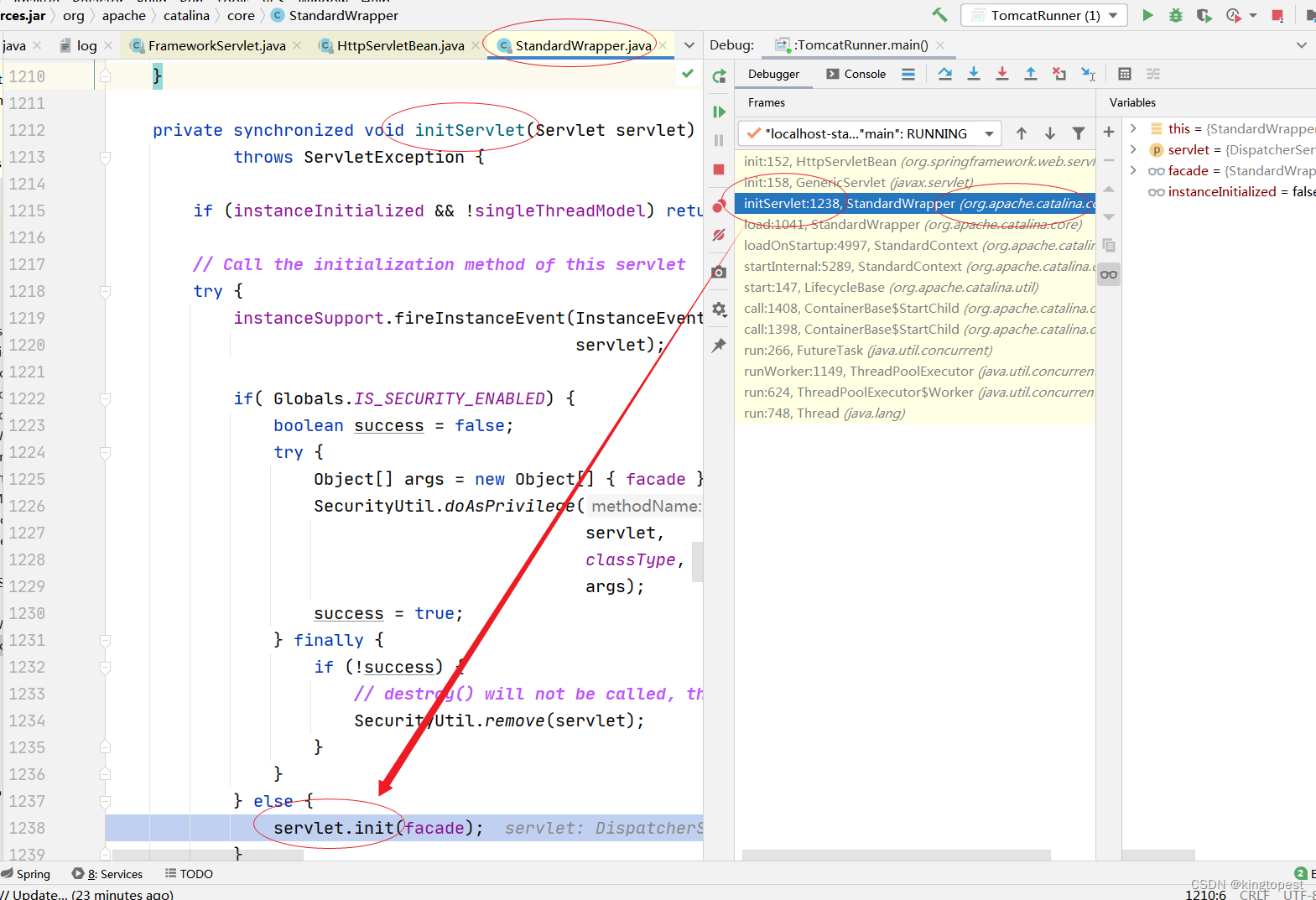Viewport: 1316px width, 900px height.
Task: Toggle the fold at line 1213
Action: 105,157
